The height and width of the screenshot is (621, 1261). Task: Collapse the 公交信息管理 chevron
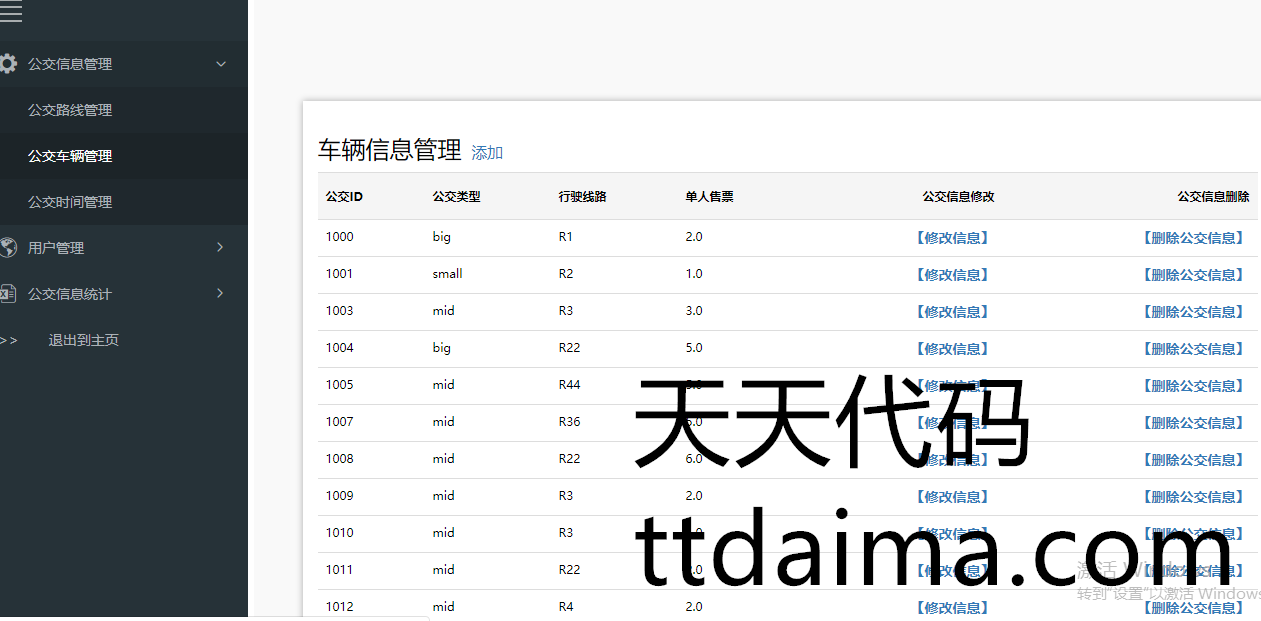[221, 64]
